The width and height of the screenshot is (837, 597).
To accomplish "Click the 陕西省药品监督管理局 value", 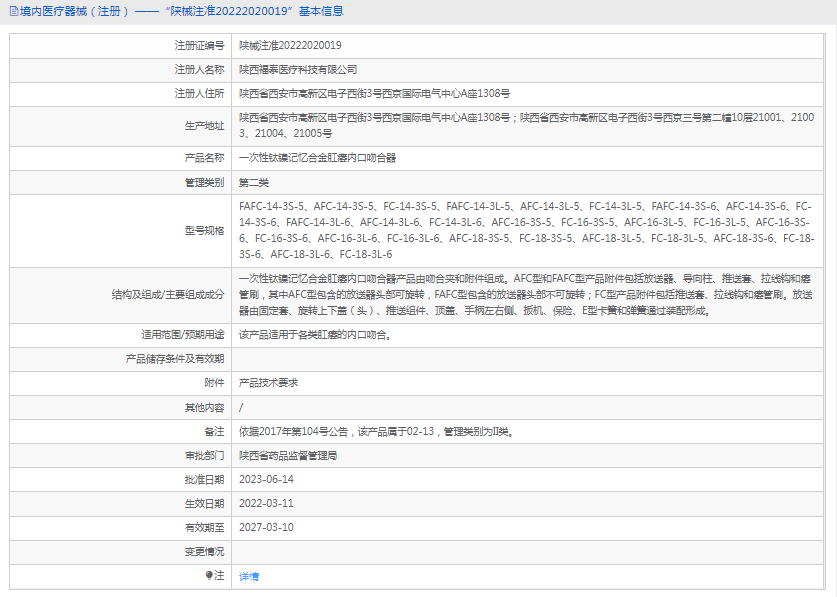I will pos(288,455).
